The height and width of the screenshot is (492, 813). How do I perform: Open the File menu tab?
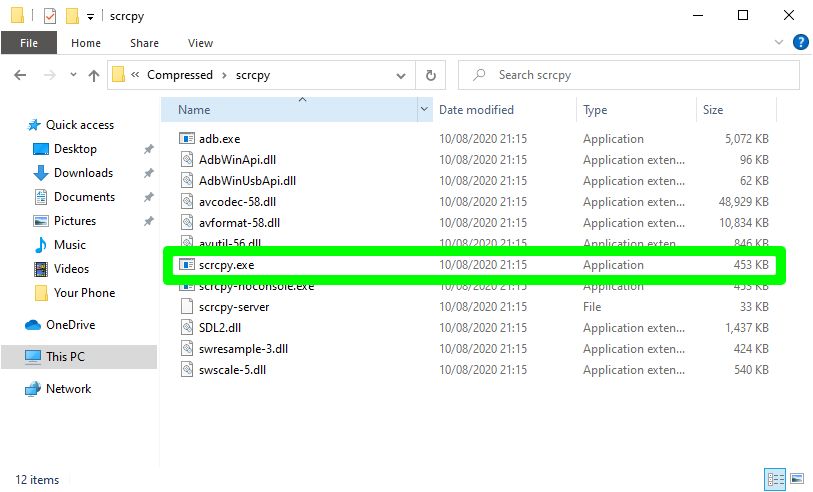[29, 43]
